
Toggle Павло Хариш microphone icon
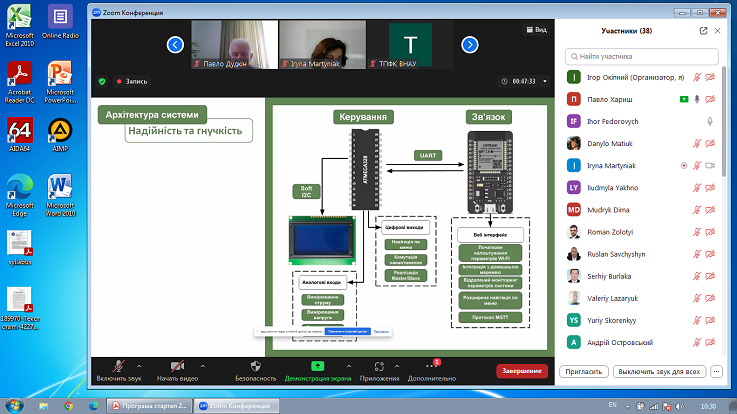click(x=697, y=99)
